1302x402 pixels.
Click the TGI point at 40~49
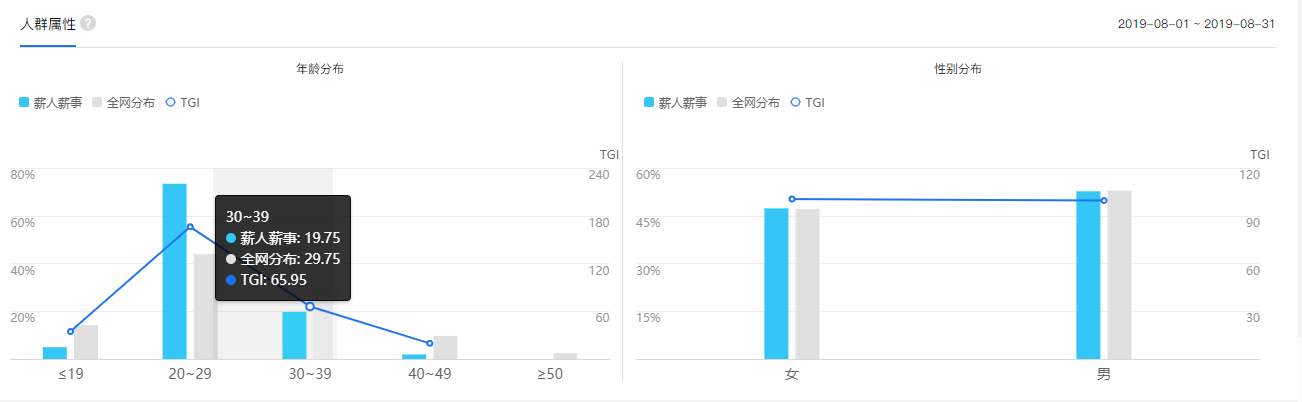(x=430, y=343)
